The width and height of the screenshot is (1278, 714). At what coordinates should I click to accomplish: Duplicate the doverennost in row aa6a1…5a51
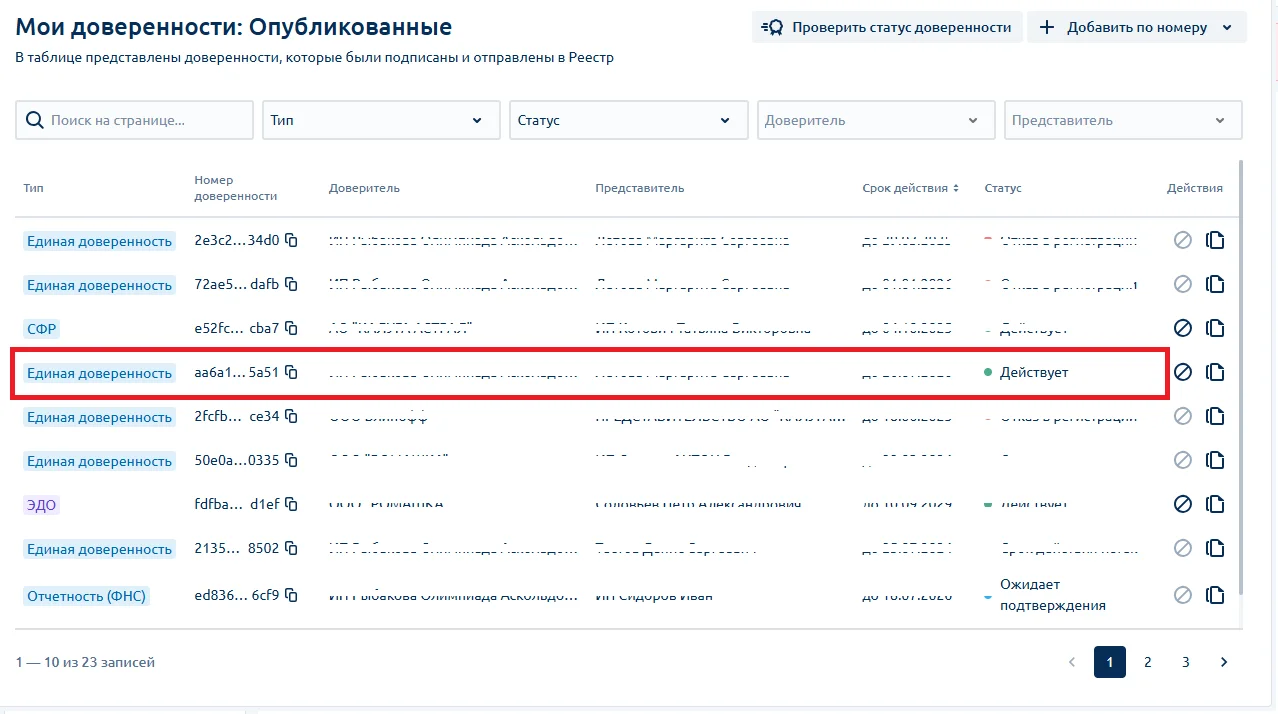(1215, 372)
